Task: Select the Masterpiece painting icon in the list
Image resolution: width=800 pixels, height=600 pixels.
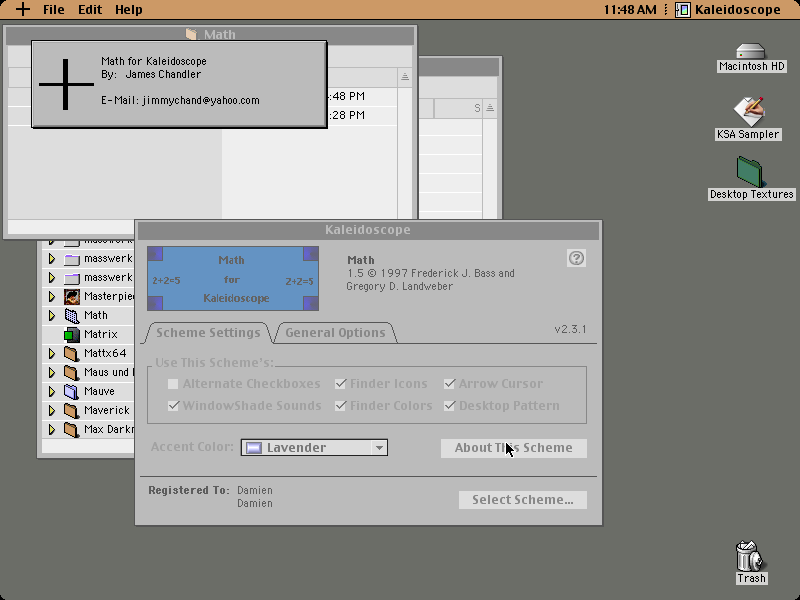Action: 72,296
